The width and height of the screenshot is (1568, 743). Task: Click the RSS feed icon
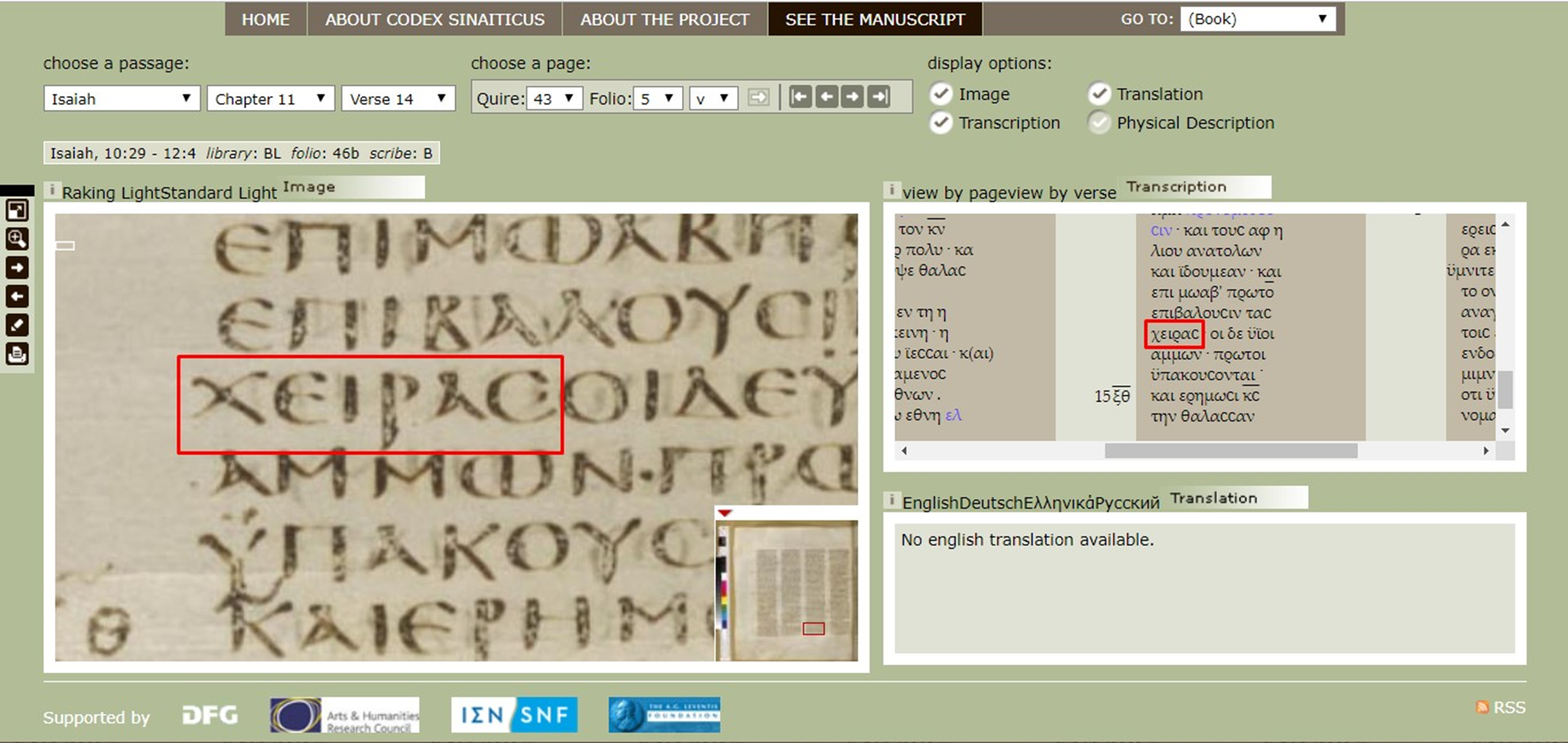[1482, 707]
